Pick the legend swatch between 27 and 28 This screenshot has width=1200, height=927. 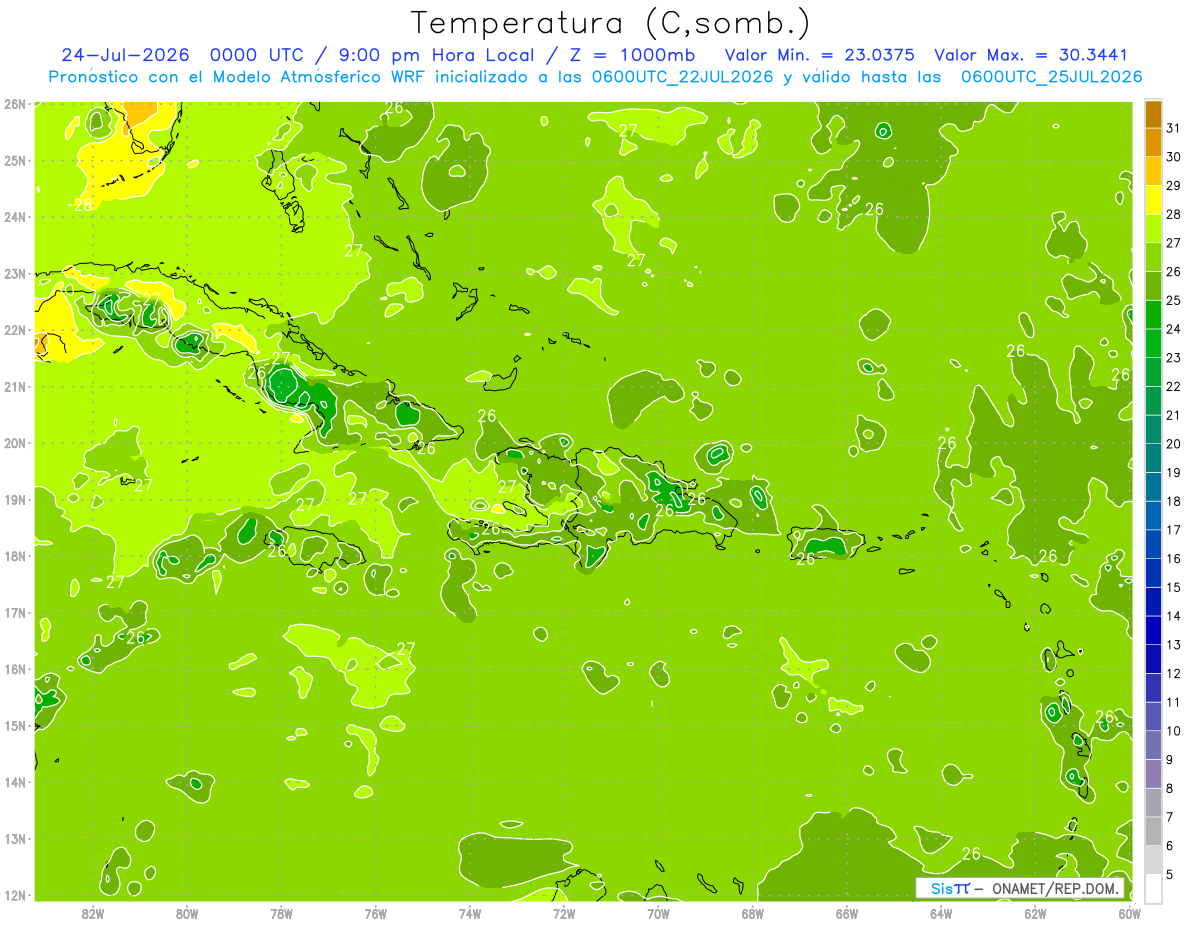pyautogui.click(x=1153, y=228)
